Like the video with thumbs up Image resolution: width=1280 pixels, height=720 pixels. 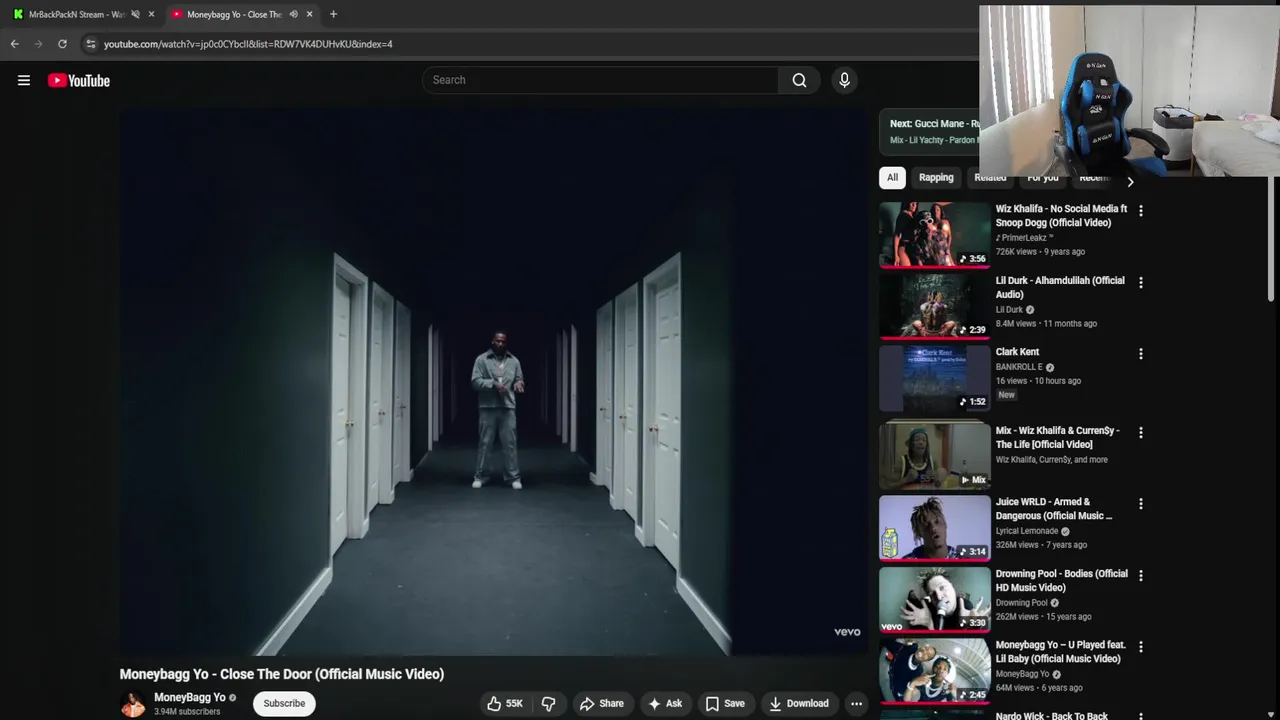pos(505,704)
